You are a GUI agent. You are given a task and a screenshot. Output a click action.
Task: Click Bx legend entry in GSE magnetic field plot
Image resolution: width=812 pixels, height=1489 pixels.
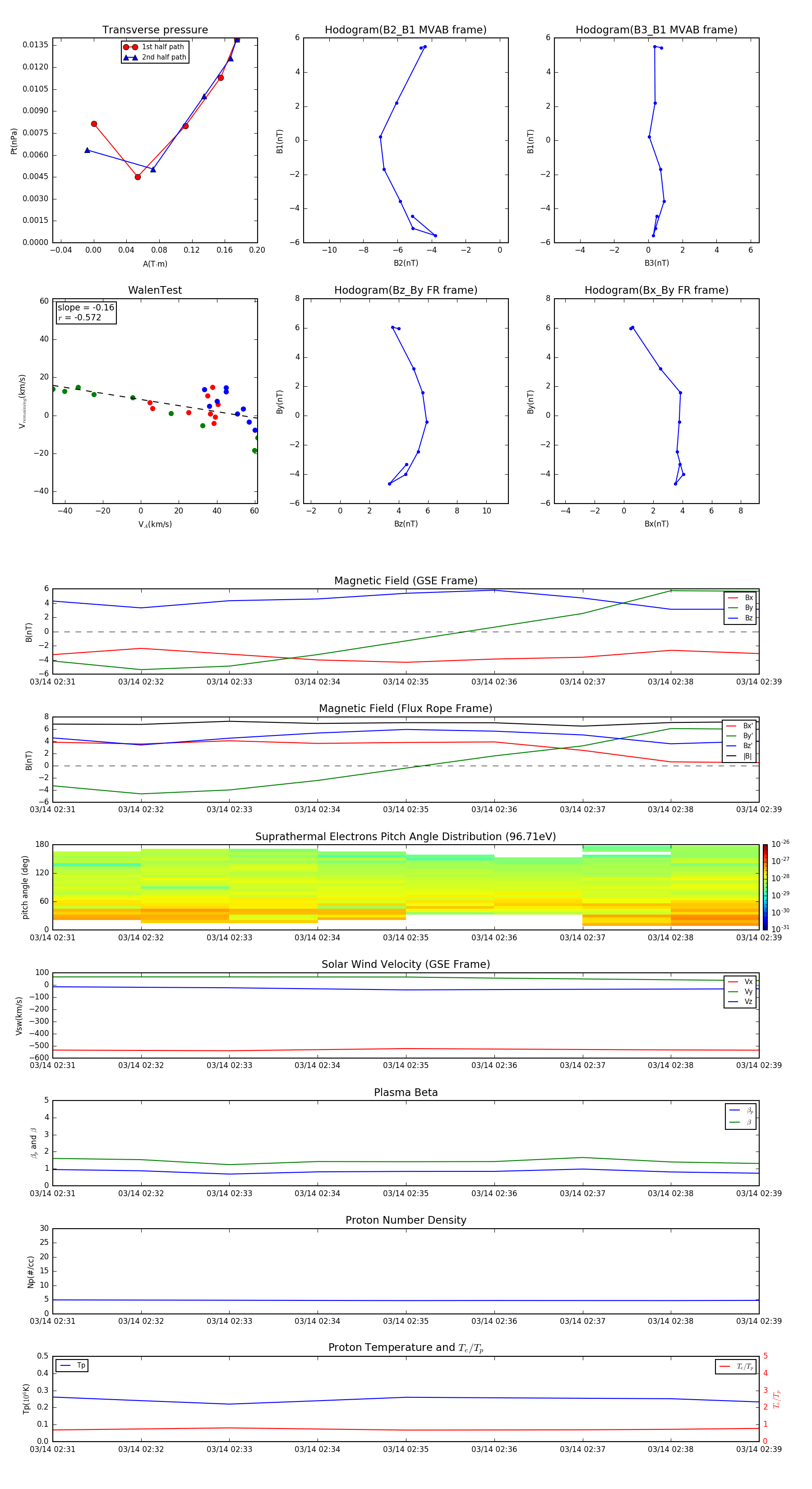coord(740,598)
